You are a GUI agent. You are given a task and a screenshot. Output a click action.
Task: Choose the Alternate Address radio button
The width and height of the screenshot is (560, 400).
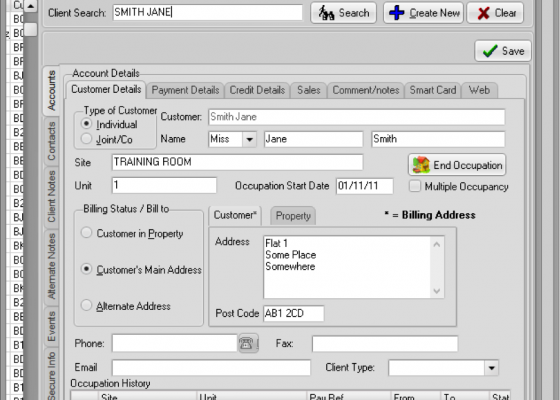click(x=86, y=305)
